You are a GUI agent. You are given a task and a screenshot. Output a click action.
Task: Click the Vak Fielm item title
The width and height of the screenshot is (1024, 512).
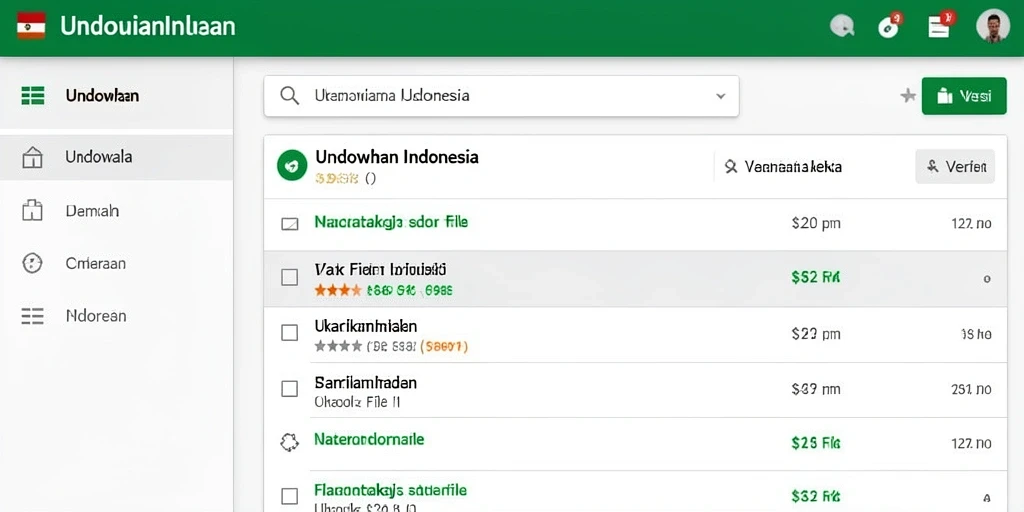(380, 269)
